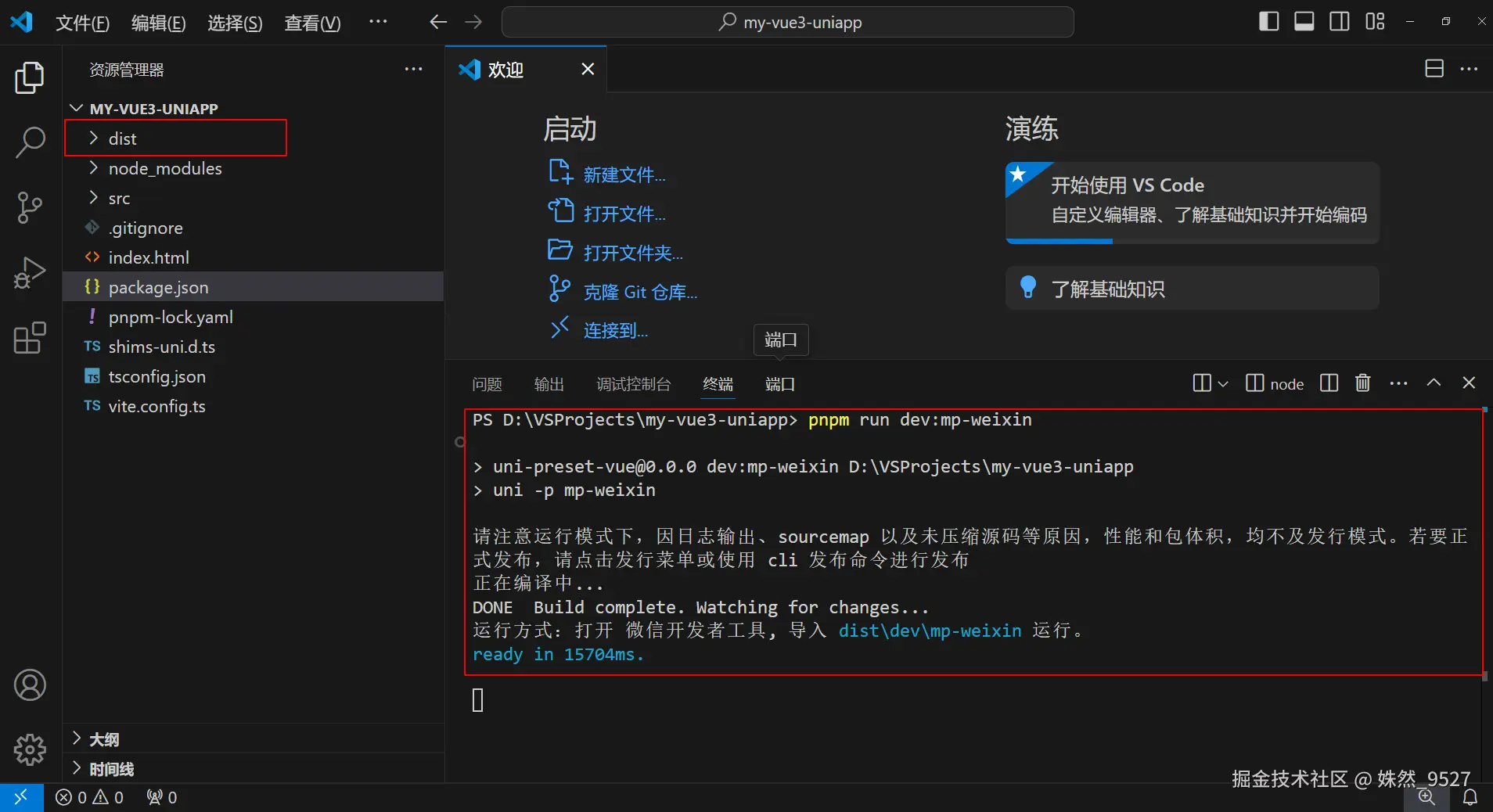
Task: Expand the 大纲 outline section
Action: click(x=254, y=739)
